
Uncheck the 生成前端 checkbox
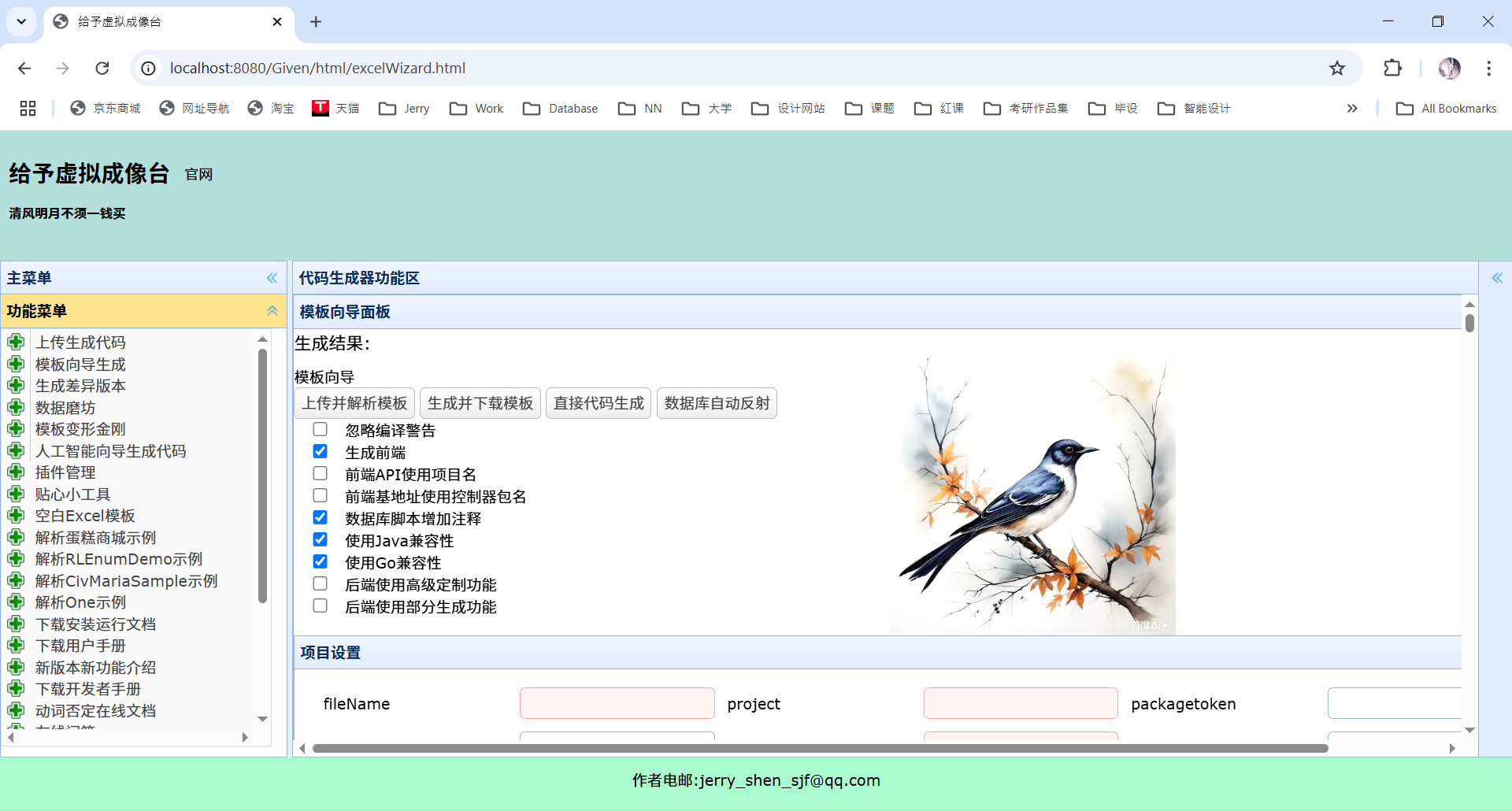[320, 451]
